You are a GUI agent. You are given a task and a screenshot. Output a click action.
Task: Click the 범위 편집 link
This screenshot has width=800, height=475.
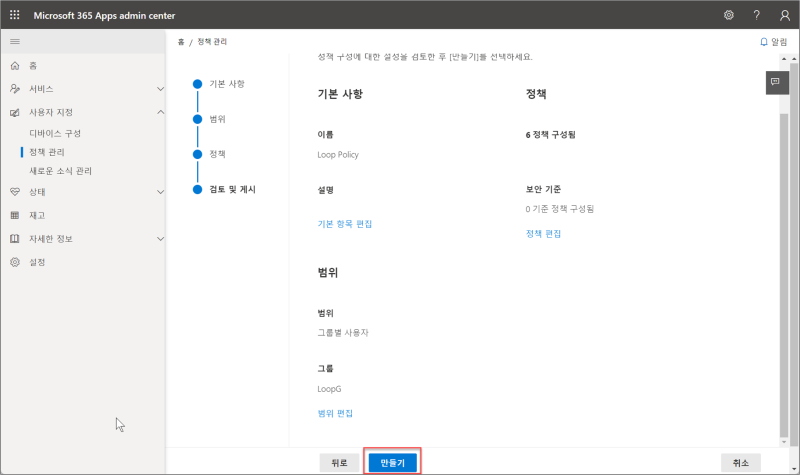point(335,413)
